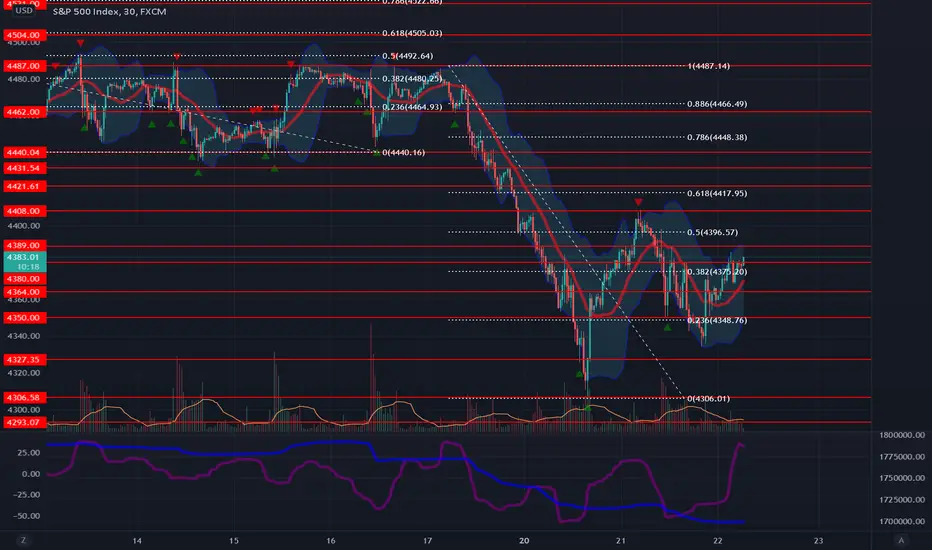Image resolution: width=932 pixels, height=550 pixels.
Task: Select the 0.618(4417.95) Fibonacci level label
Action: 717,193
